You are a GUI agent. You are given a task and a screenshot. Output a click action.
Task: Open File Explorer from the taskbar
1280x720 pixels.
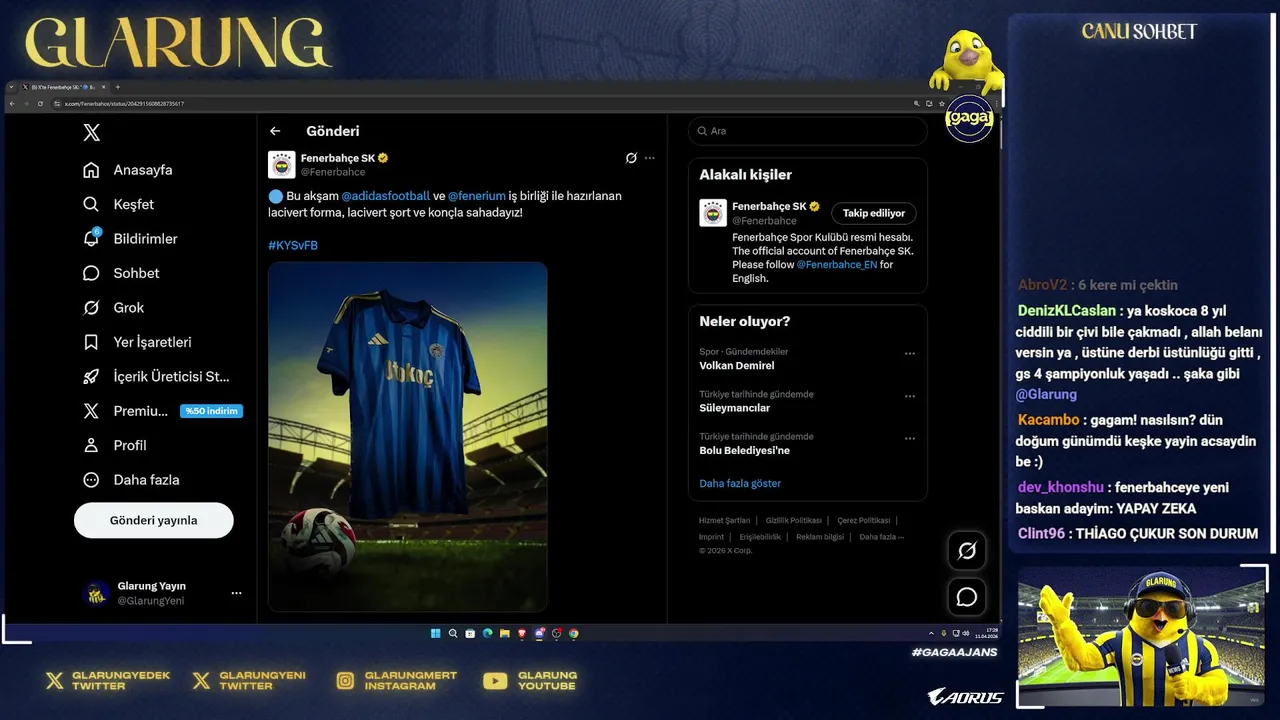505,633
